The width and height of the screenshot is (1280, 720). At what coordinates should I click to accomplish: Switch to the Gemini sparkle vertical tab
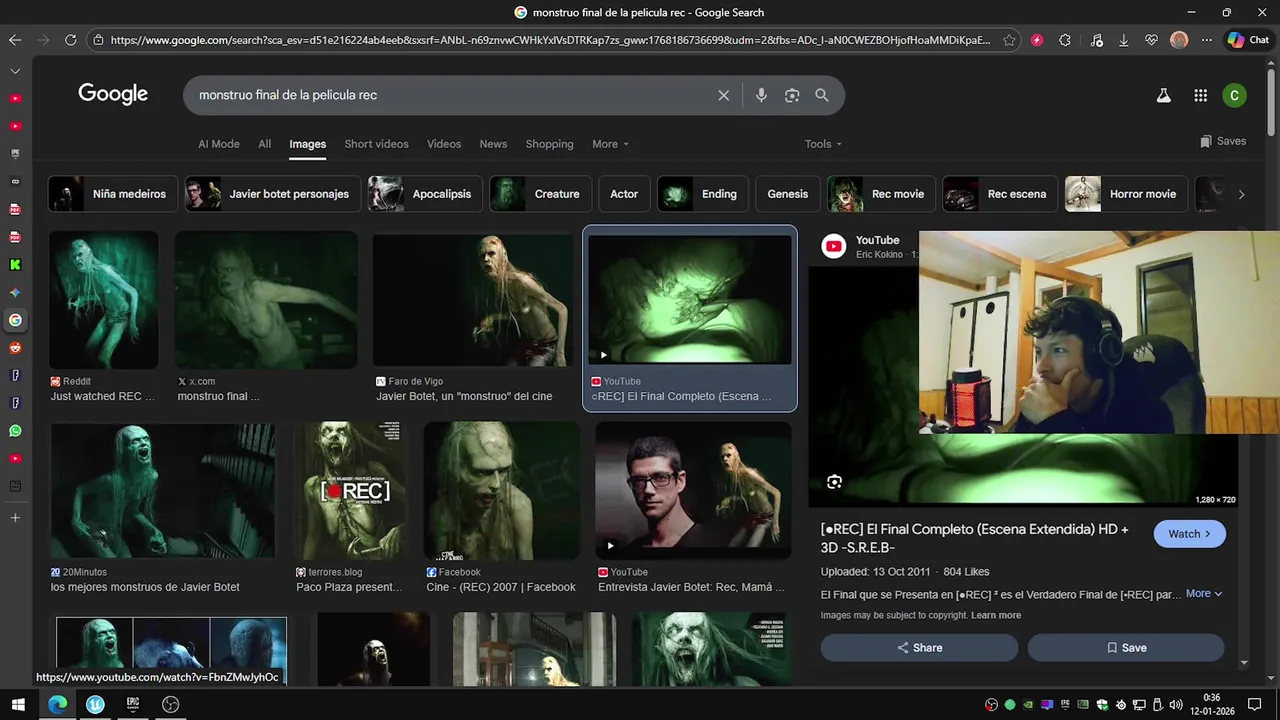15,293
